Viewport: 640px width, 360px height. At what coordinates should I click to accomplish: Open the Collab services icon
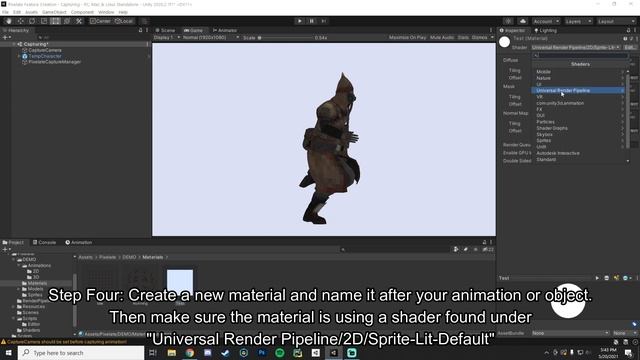(x=508, y=21)
